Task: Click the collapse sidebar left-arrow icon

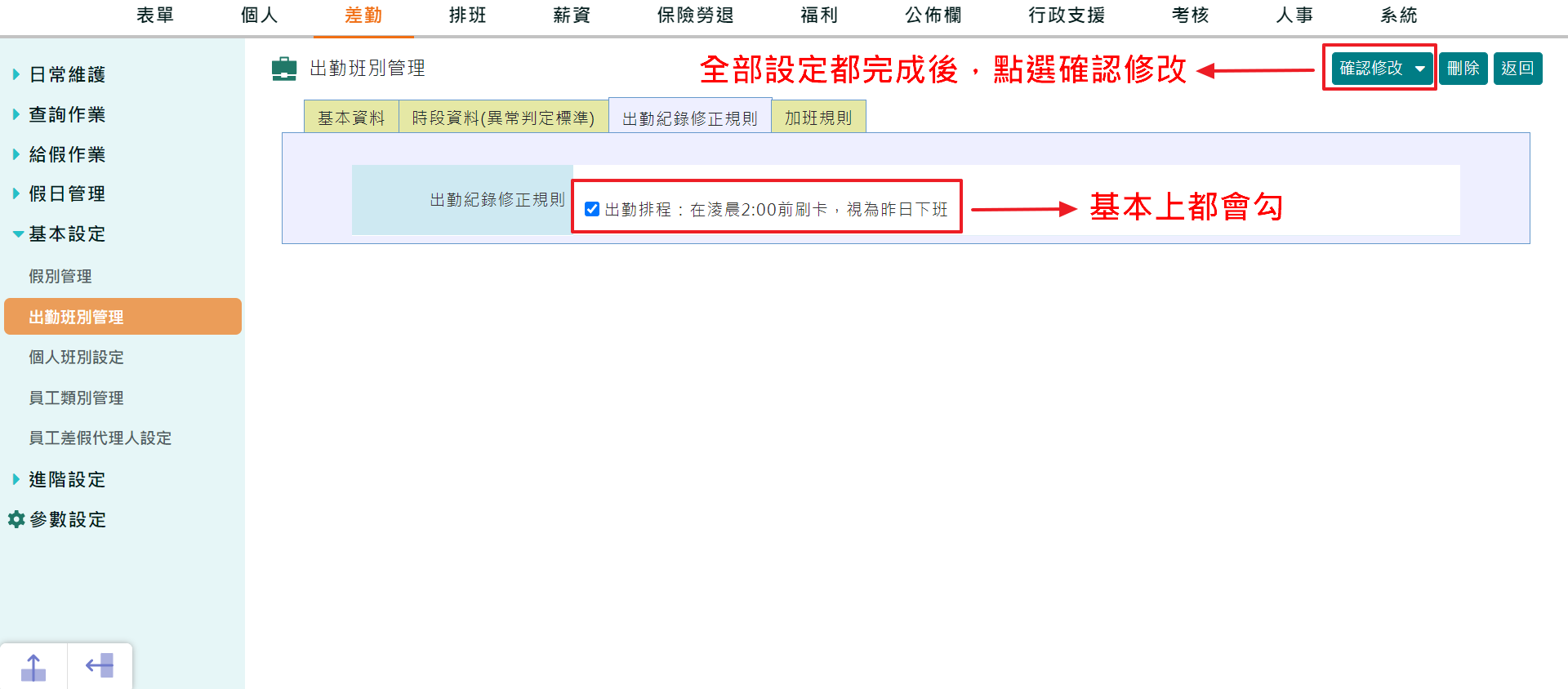Action: [100, 666]
